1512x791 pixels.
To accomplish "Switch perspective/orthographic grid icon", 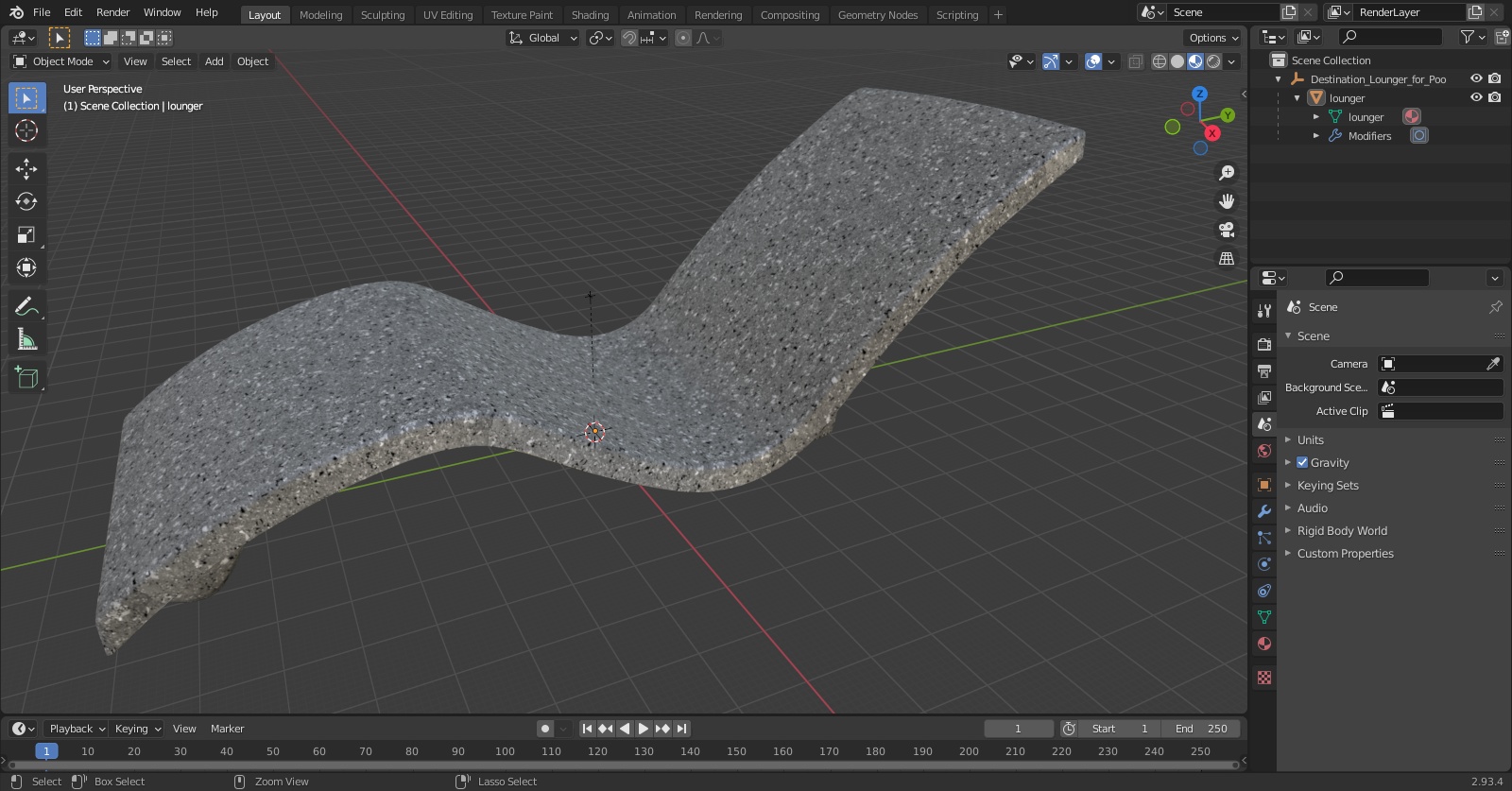I will click(1227, 258).
